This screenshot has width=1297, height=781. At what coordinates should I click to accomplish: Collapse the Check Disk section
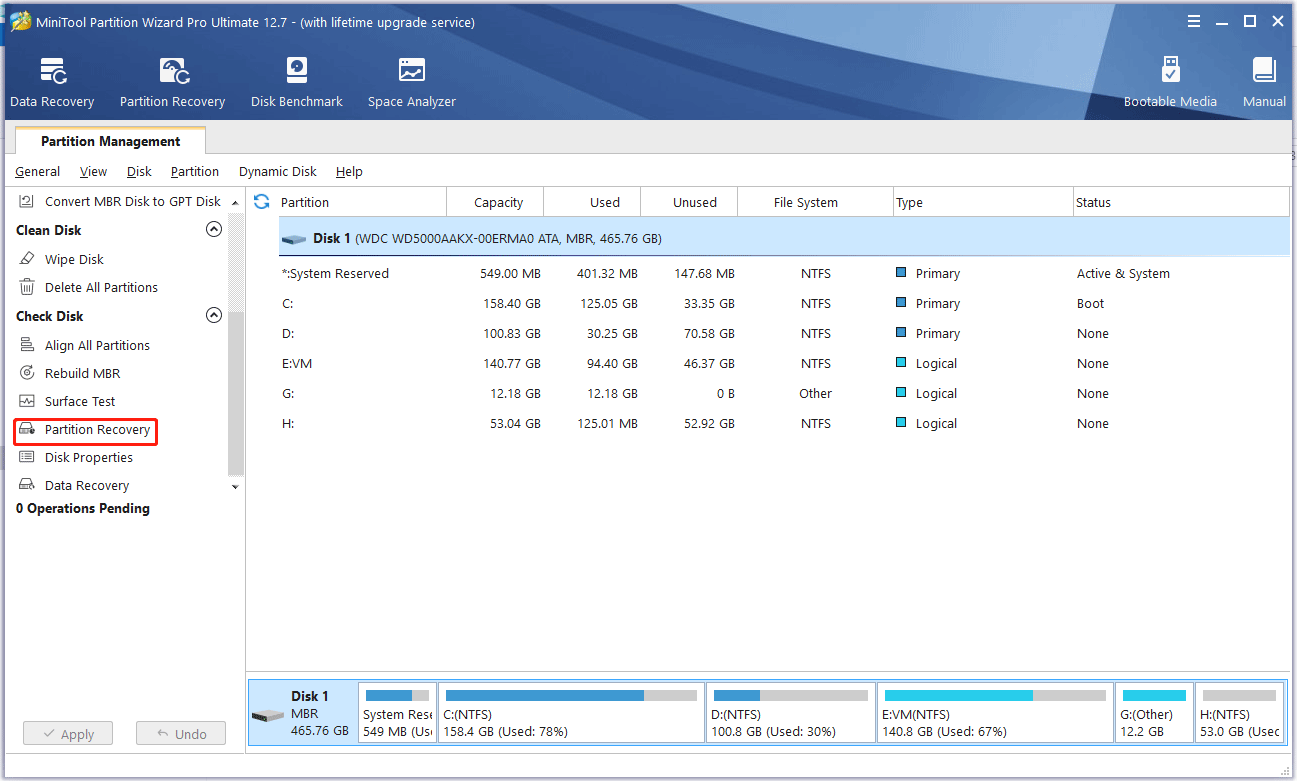[x=213, y=315]
